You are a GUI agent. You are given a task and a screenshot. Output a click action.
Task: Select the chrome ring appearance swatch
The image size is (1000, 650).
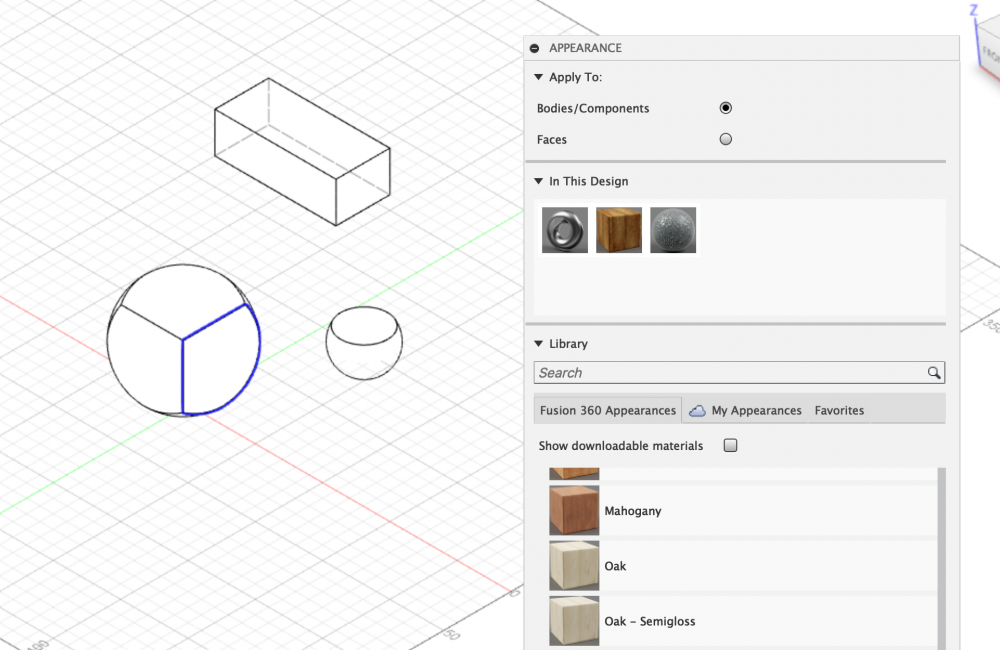pos(564,230)
